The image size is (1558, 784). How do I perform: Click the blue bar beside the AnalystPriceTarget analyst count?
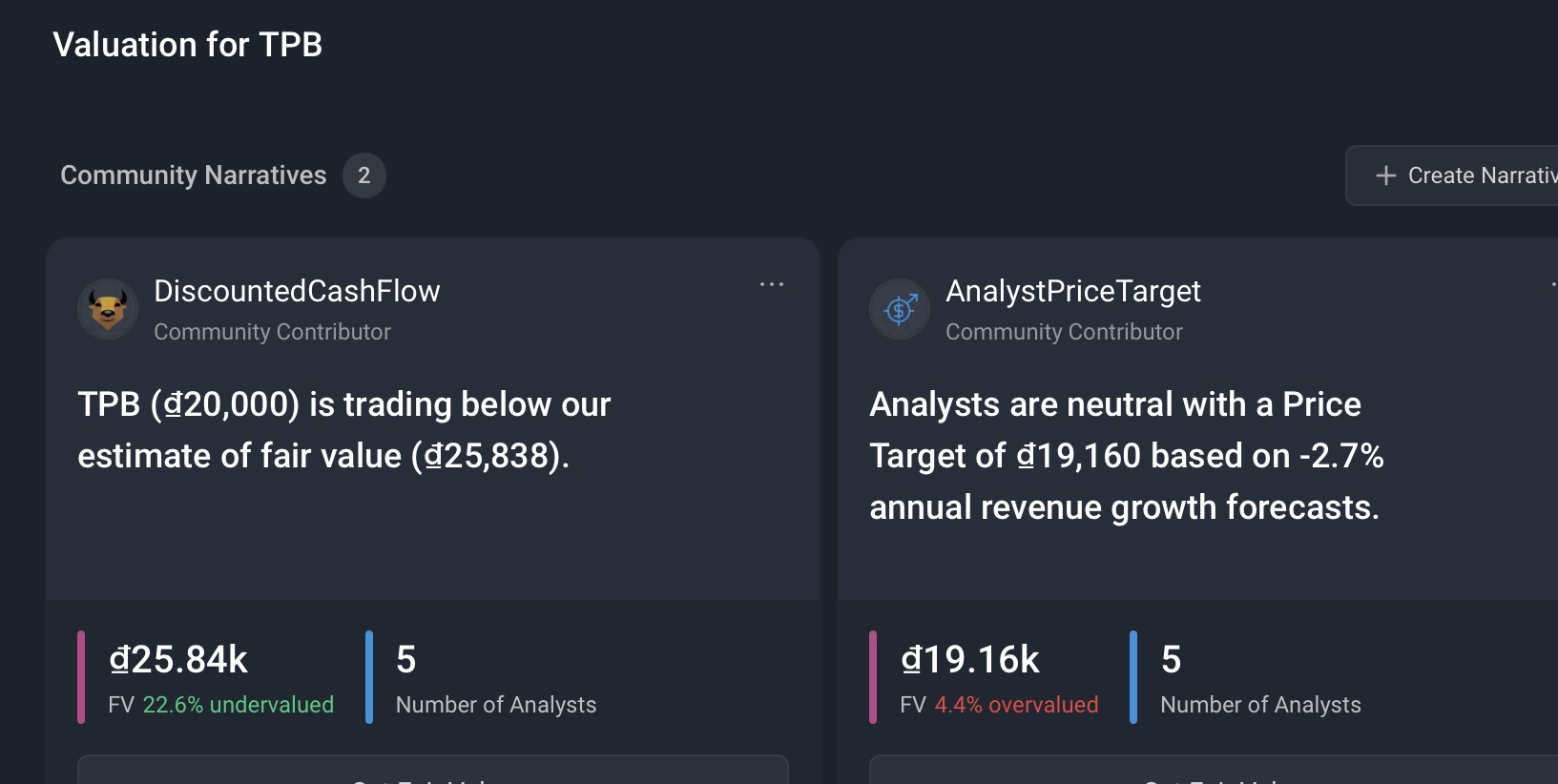pos(1133,677)
